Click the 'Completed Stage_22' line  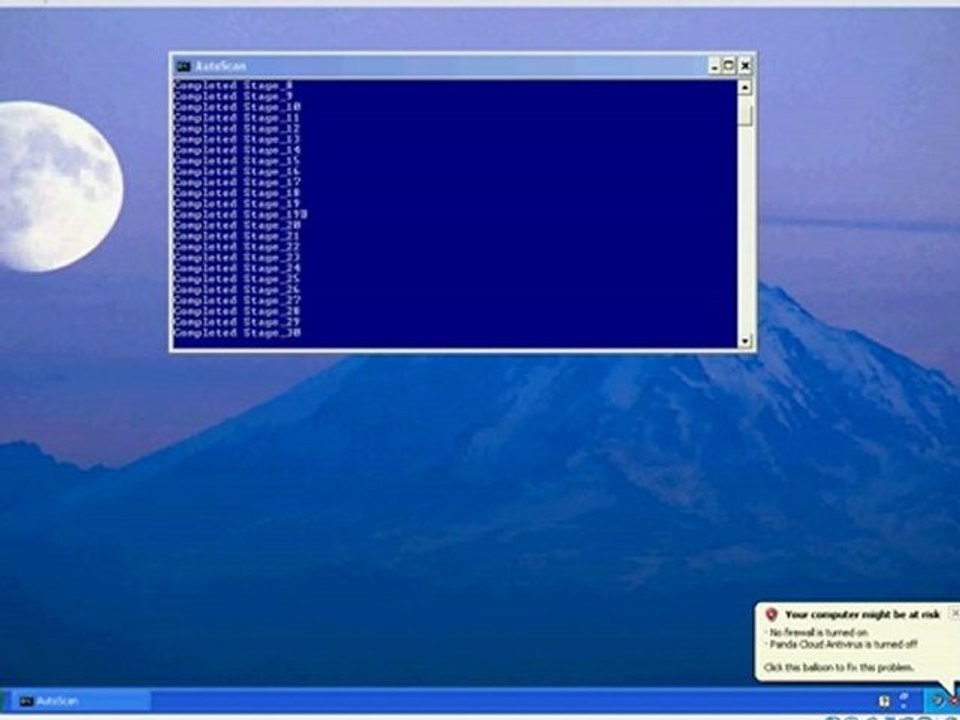pos(237,247)
